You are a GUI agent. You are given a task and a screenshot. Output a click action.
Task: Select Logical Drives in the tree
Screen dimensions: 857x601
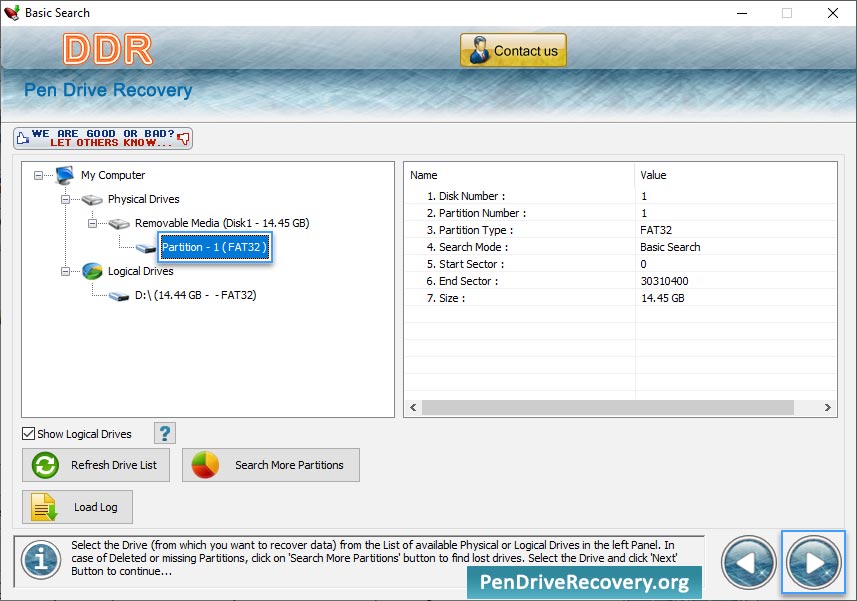pyautogui.click(x=140, y=272)
